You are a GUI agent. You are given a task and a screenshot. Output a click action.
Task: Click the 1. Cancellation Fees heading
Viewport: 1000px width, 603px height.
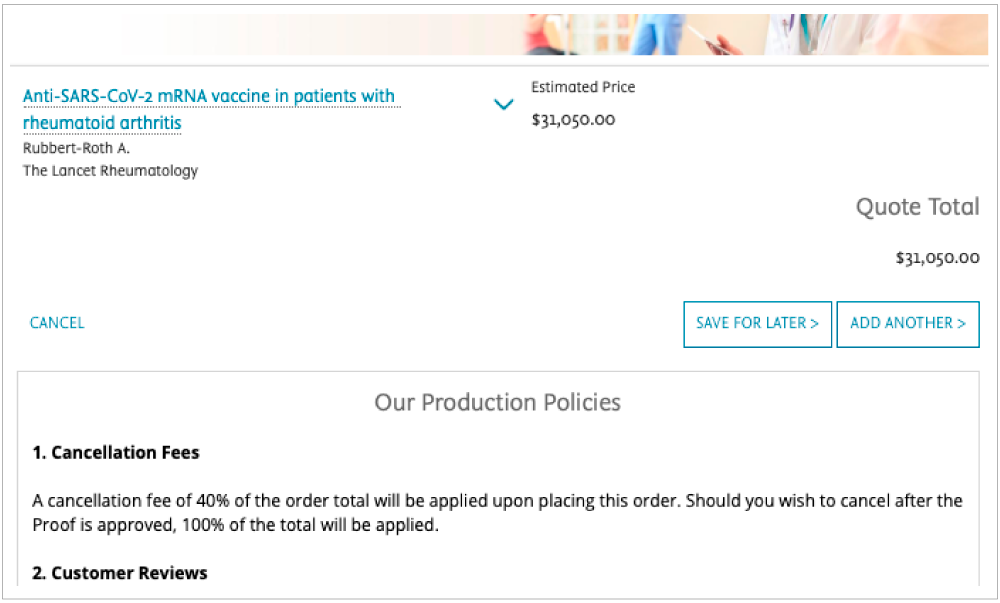[116, 453]
